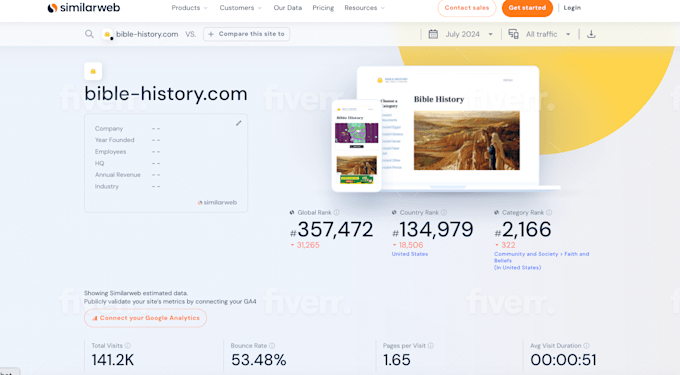Click the Global Rank info icon

(x=337, y=212)
